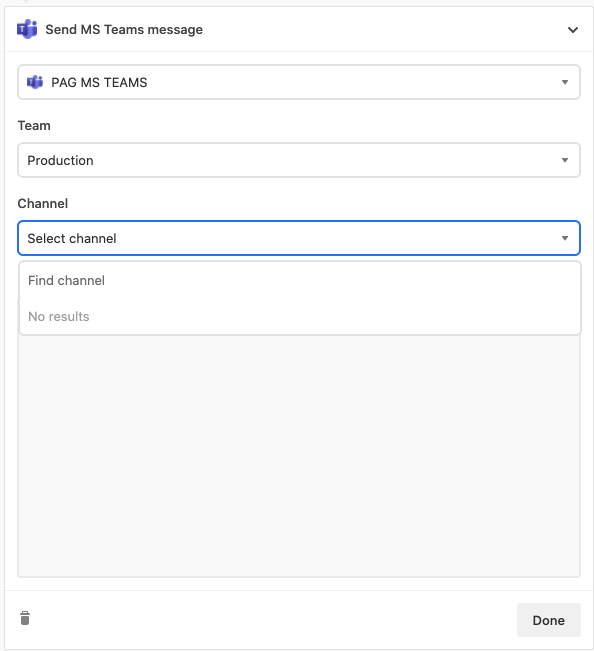
Task: Click the Teams icon inside PAG MS TEAMS field
Action: [x=35, y=82]
